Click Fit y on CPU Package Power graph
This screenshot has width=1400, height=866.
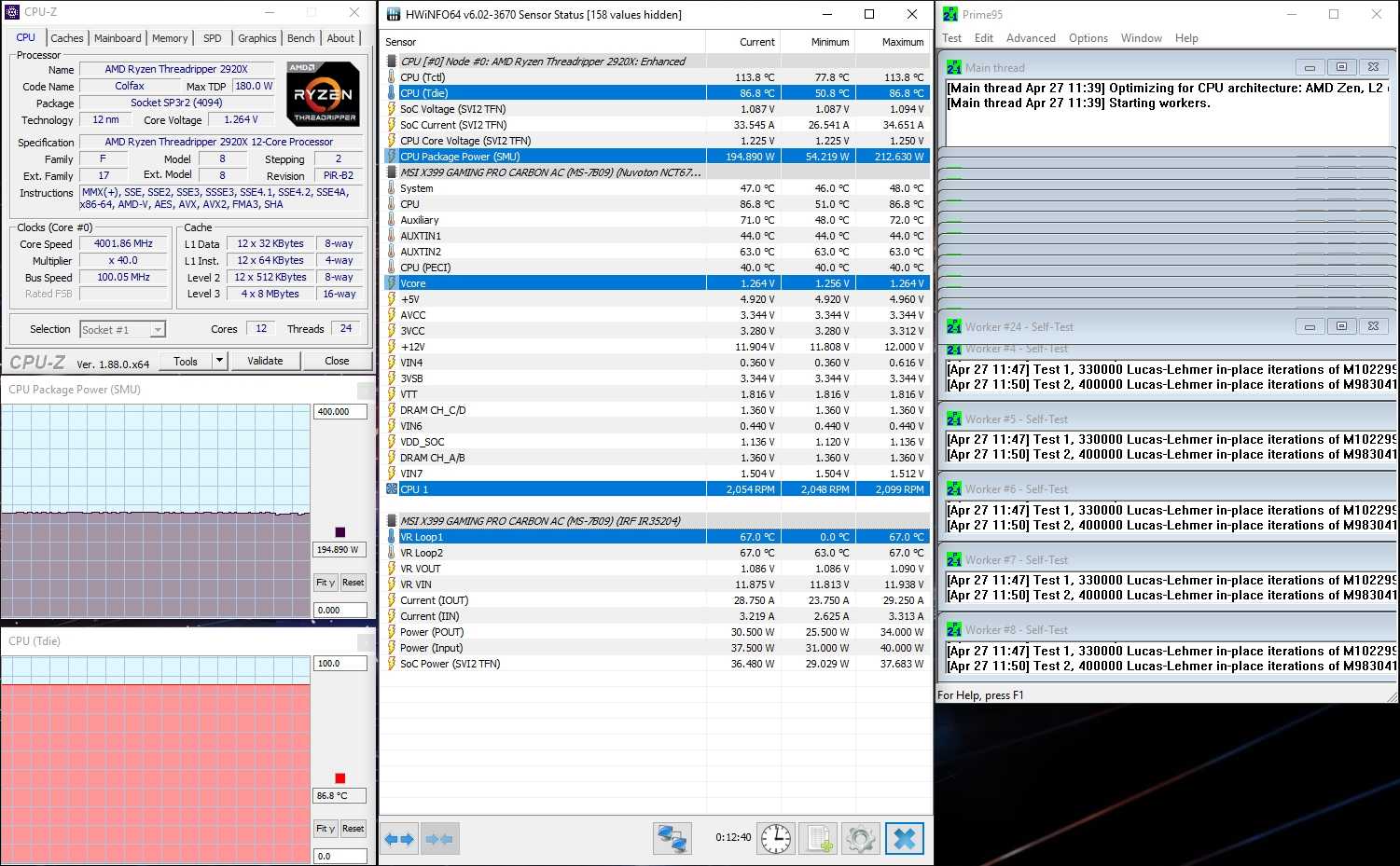[325, 583]
